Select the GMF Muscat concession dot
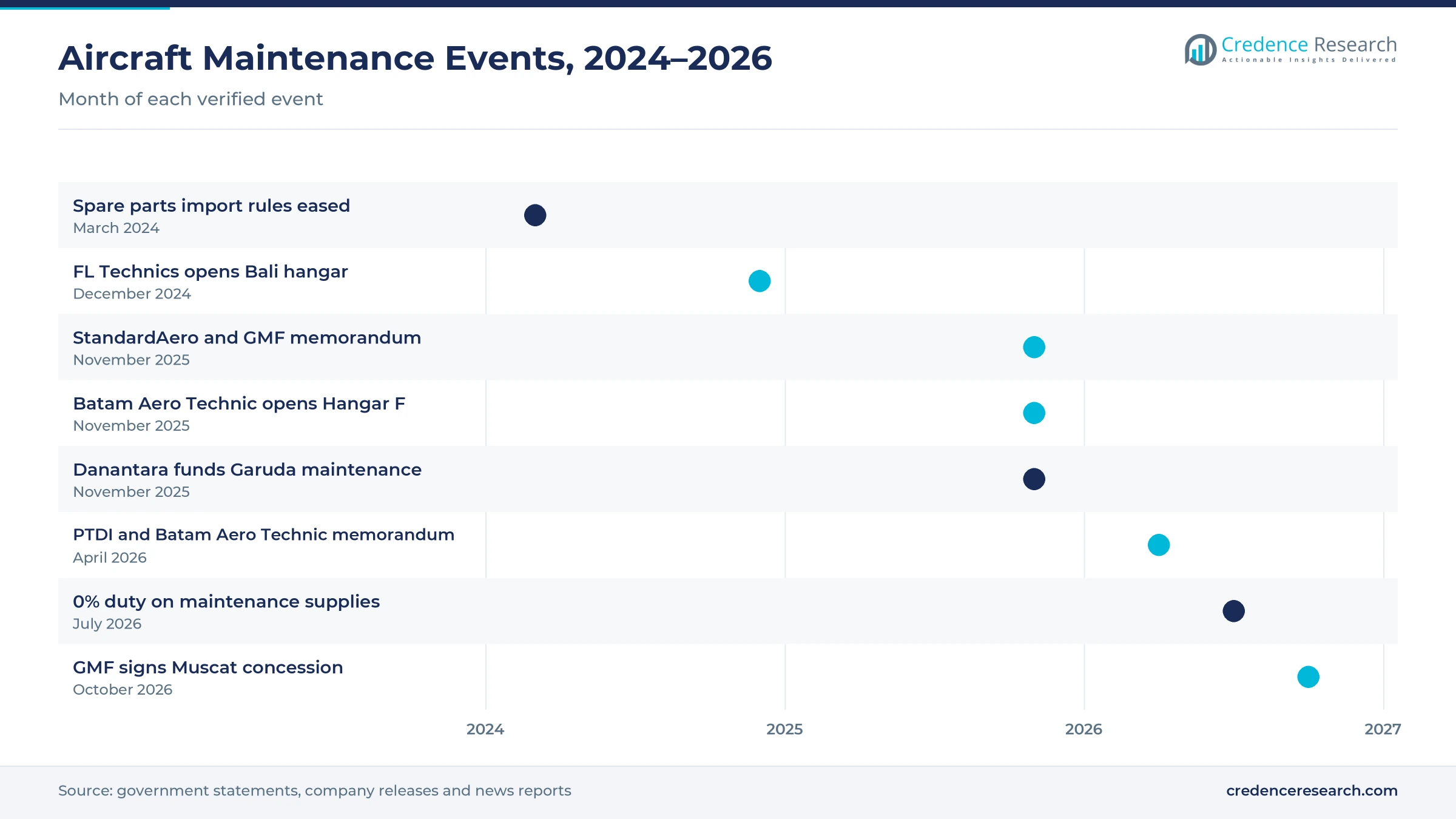The width and height of the screenshot is (1456, 819). coord(1308,677)
